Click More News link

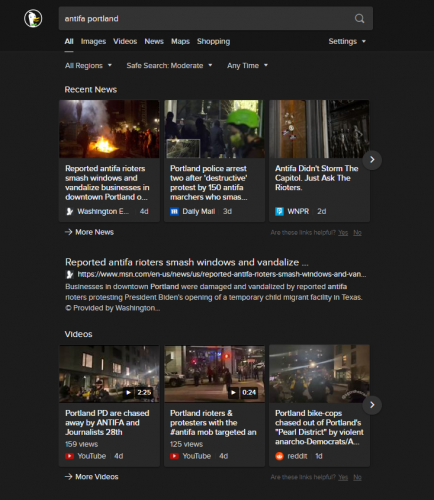[89, 232]
